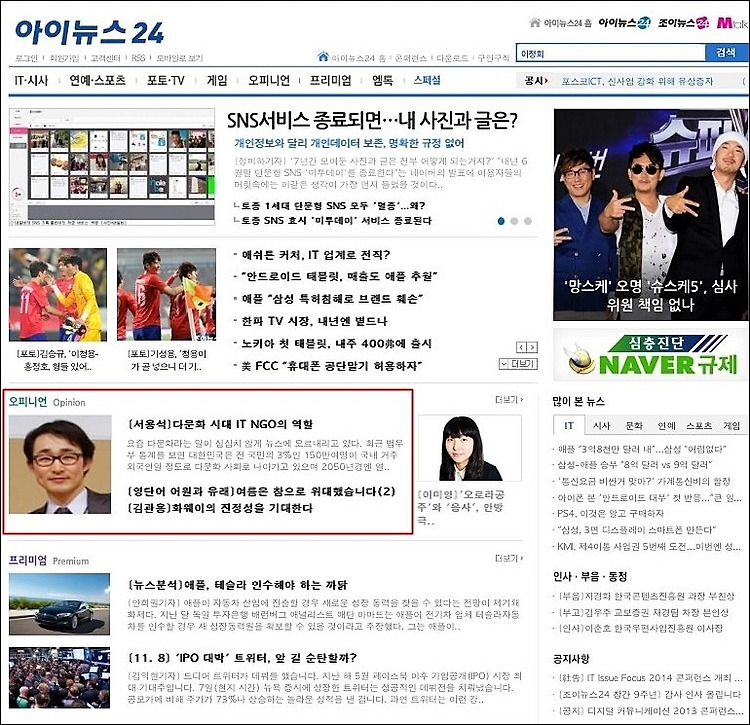Click the 로그인 link

(26, 58)
